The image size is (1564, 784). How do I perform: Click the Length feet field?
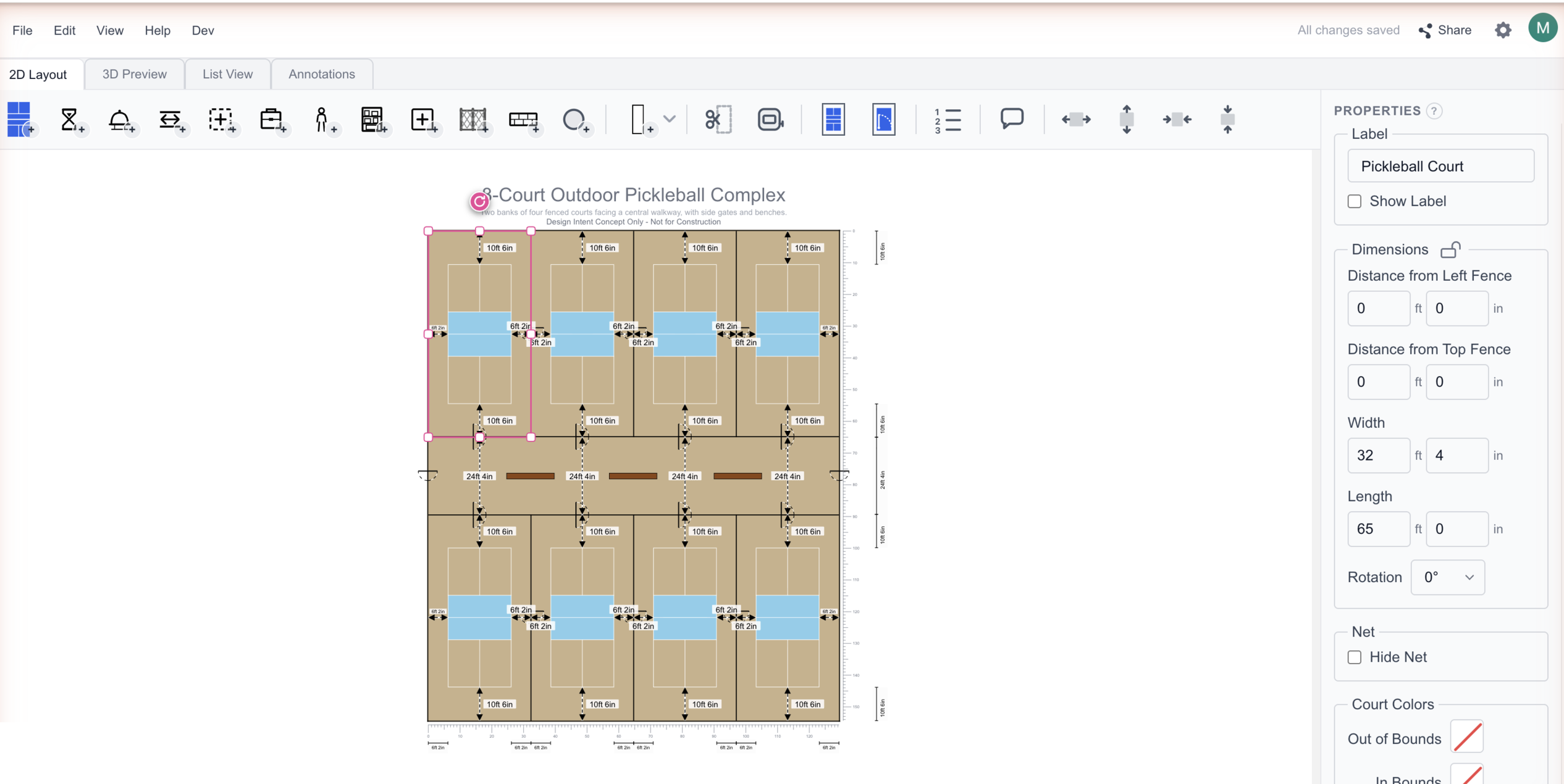tap(1378, 528)
